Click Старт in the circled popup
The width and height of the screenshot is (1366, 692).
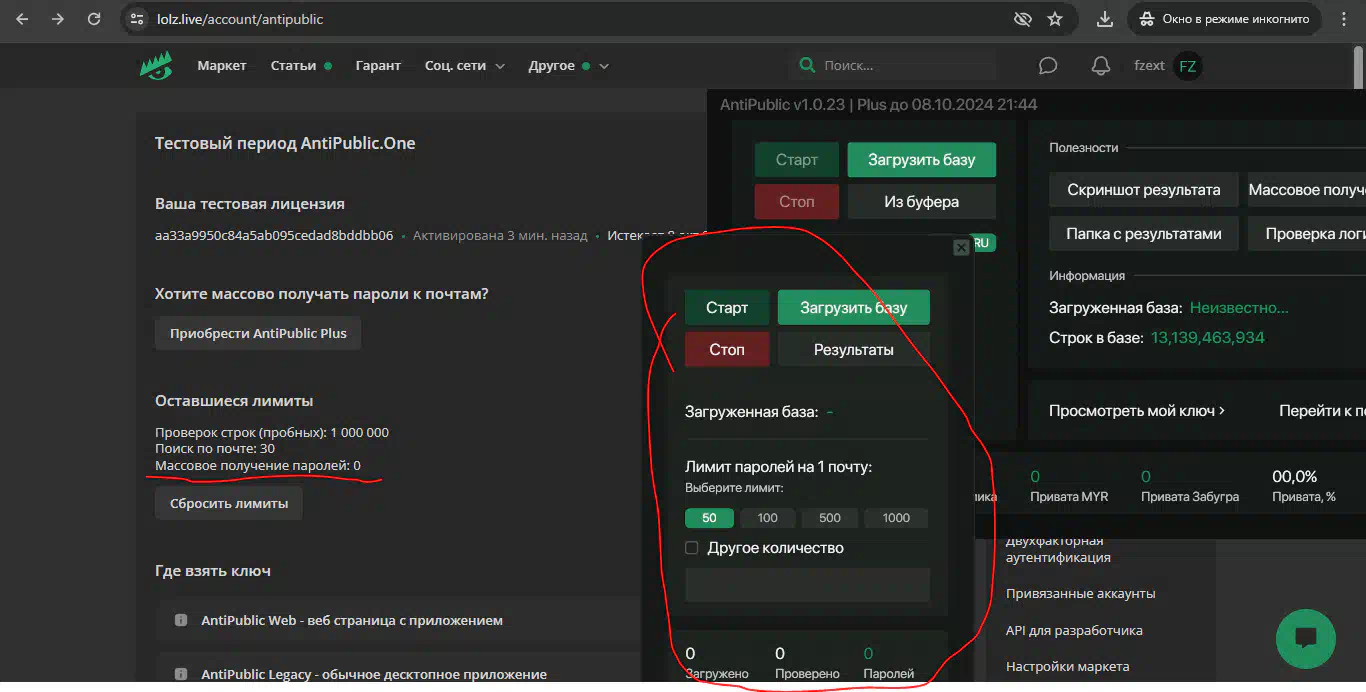[x=727, y=307]
